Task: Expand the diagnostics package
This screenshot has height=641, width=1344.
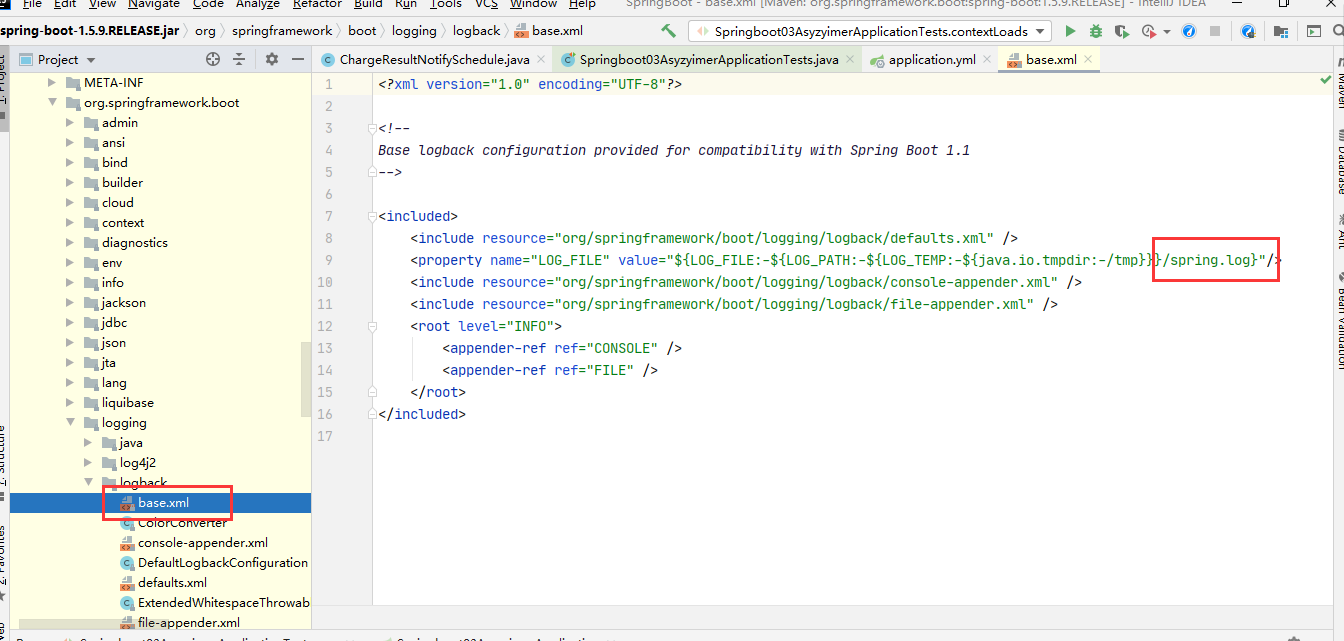Action: 70,242
